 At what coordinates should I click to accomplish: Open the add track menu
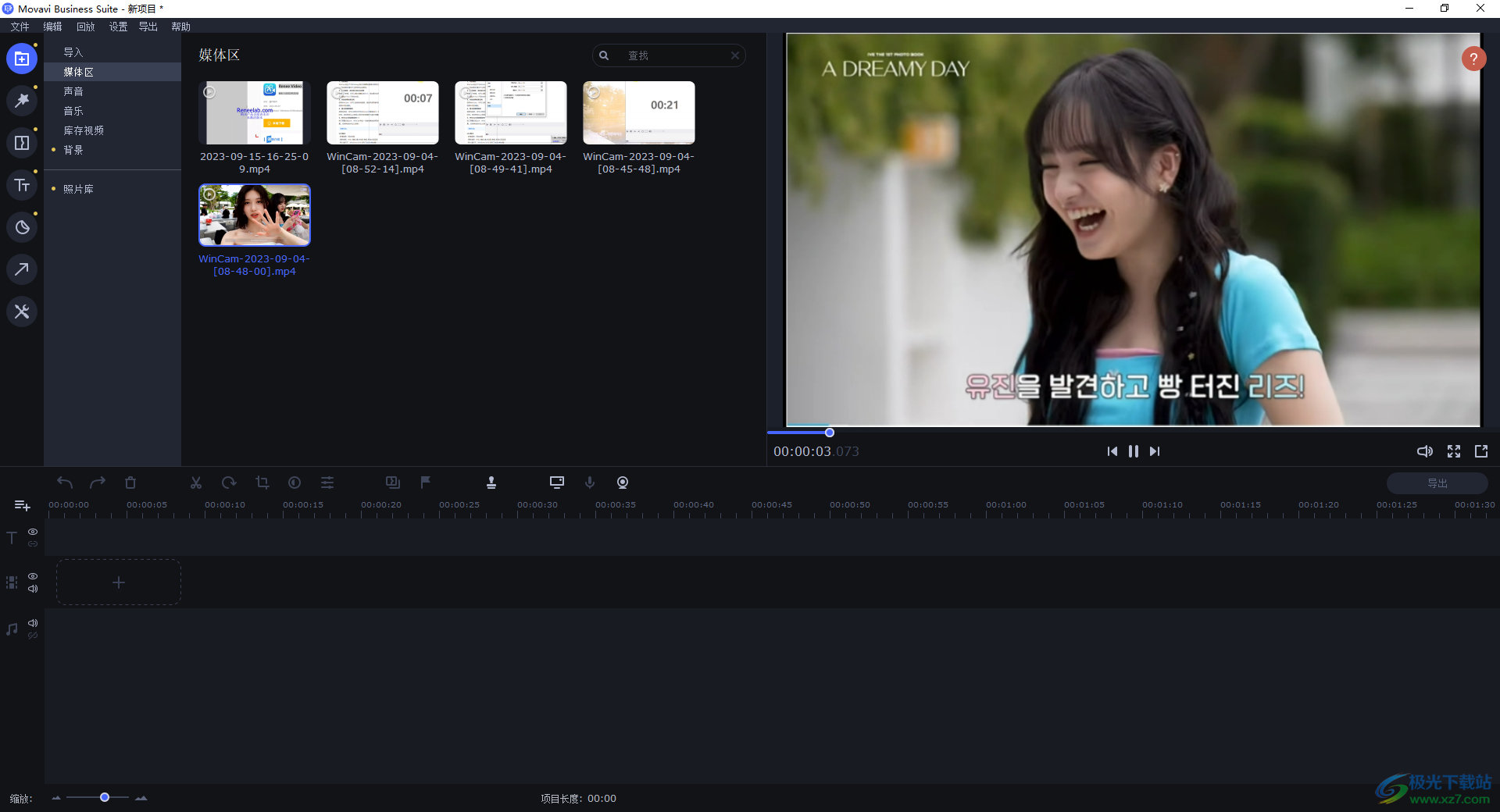click(x=22, y=506)
